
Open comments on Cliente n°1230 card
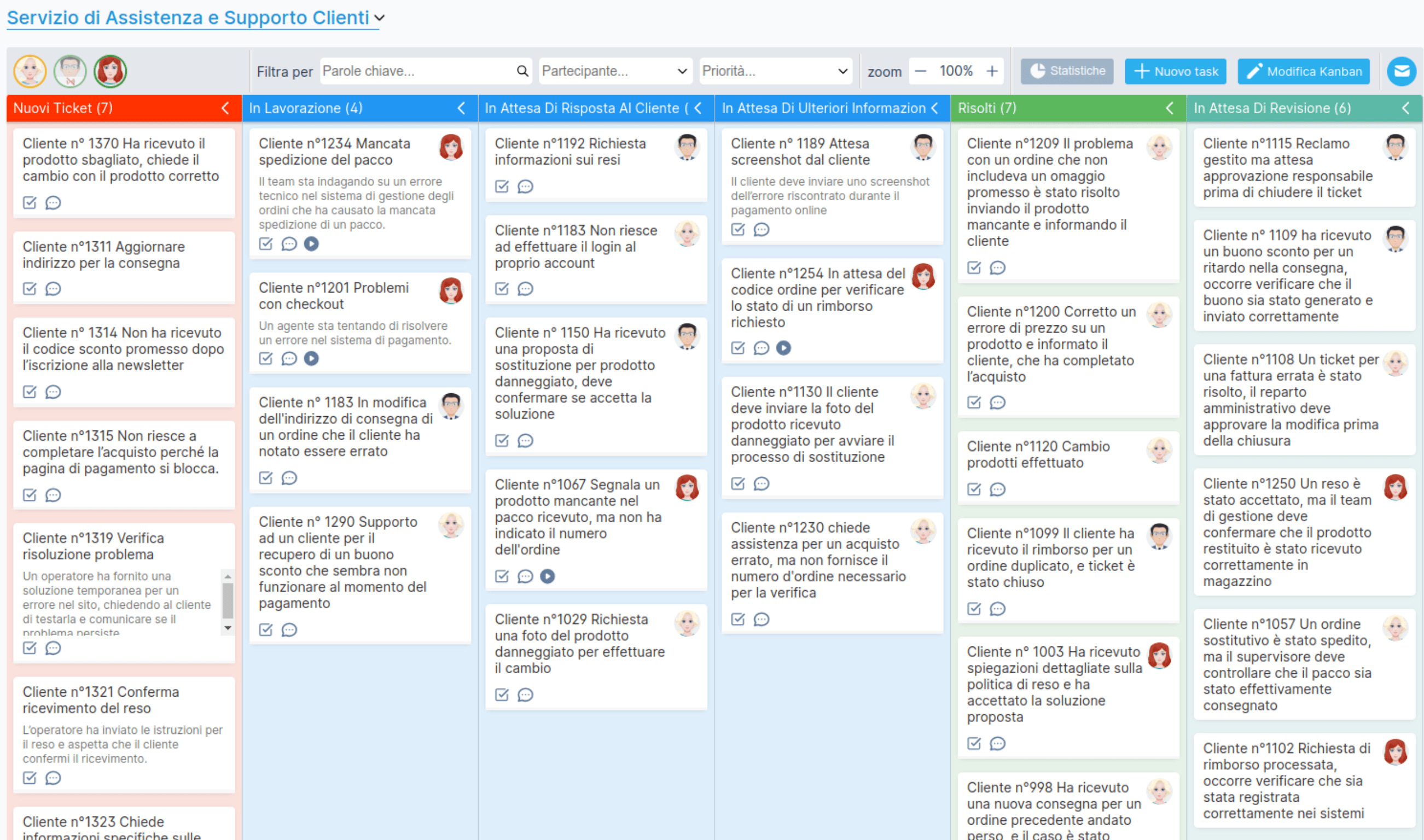tap(761, 619)
